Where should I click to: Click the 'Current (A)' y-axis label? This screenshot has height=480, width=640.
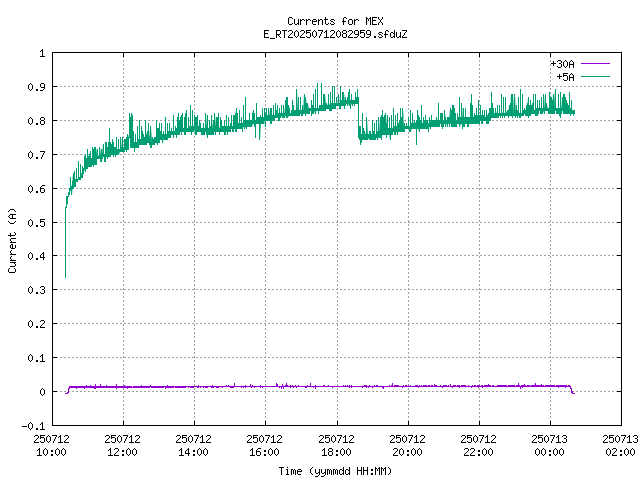[12, 240]
